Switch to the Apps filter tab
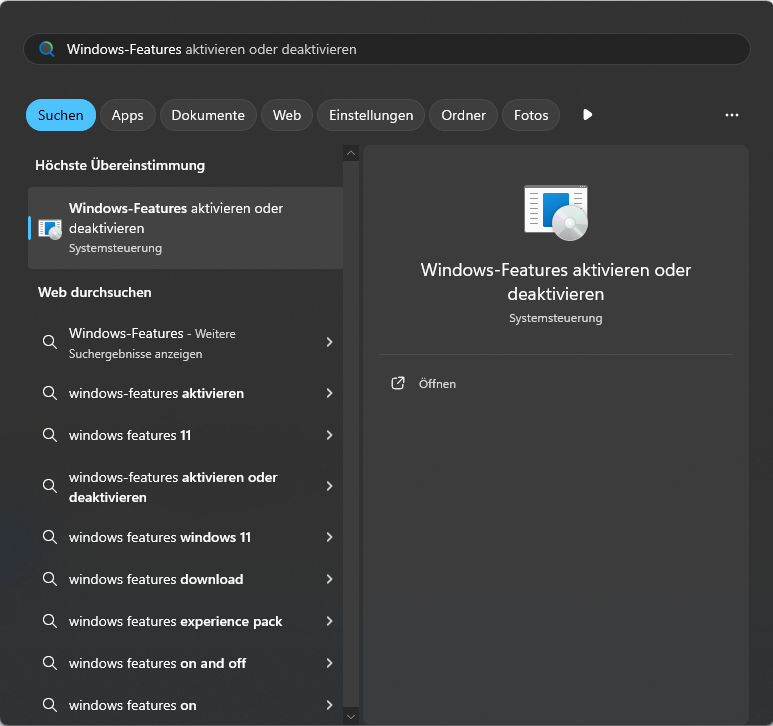 click(127, 115)
